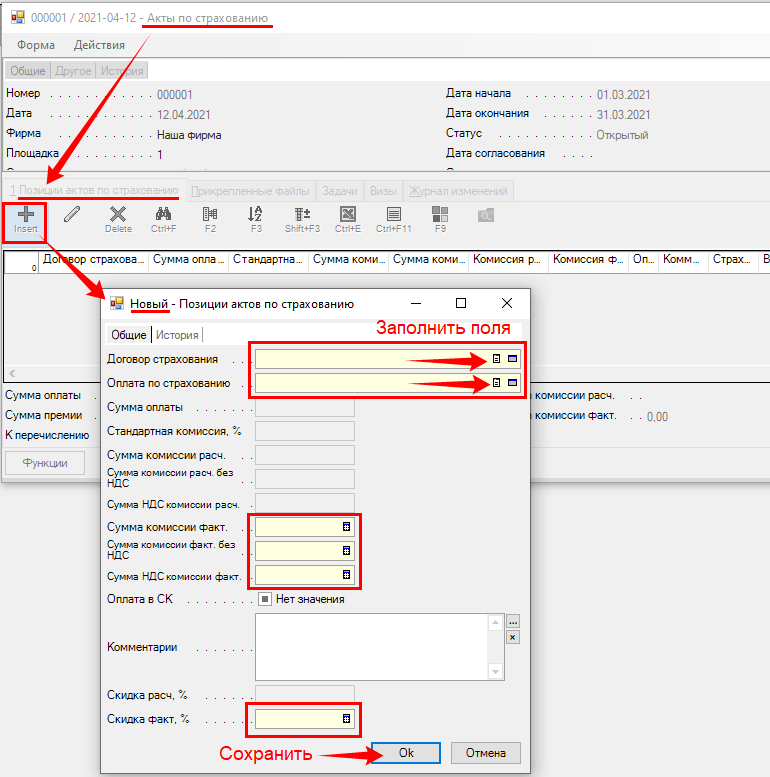
Task: Click the F9 grid layout icon
Action: tap(440, 215)
